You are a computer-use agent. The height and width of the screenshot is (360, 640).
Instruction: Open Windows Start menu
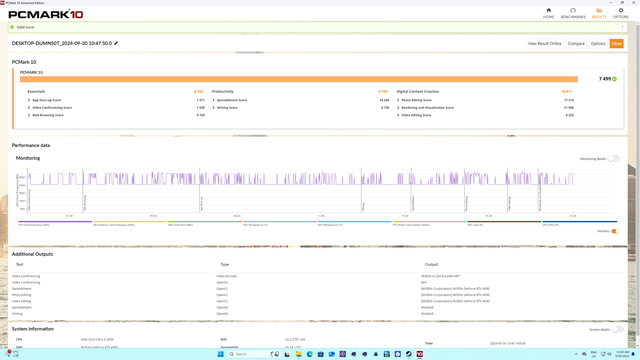coord(220,354)
